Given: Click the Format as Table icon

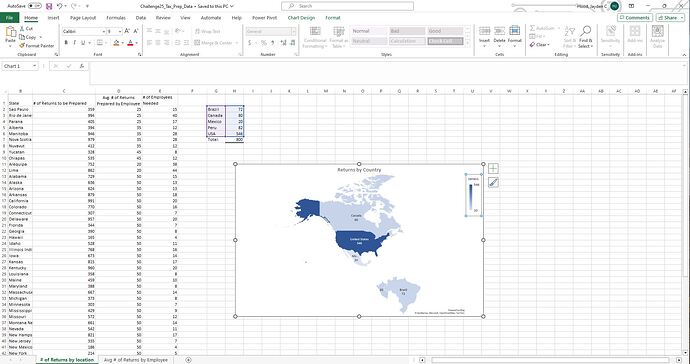Looking at the screenshot, I should pos(338,31).
